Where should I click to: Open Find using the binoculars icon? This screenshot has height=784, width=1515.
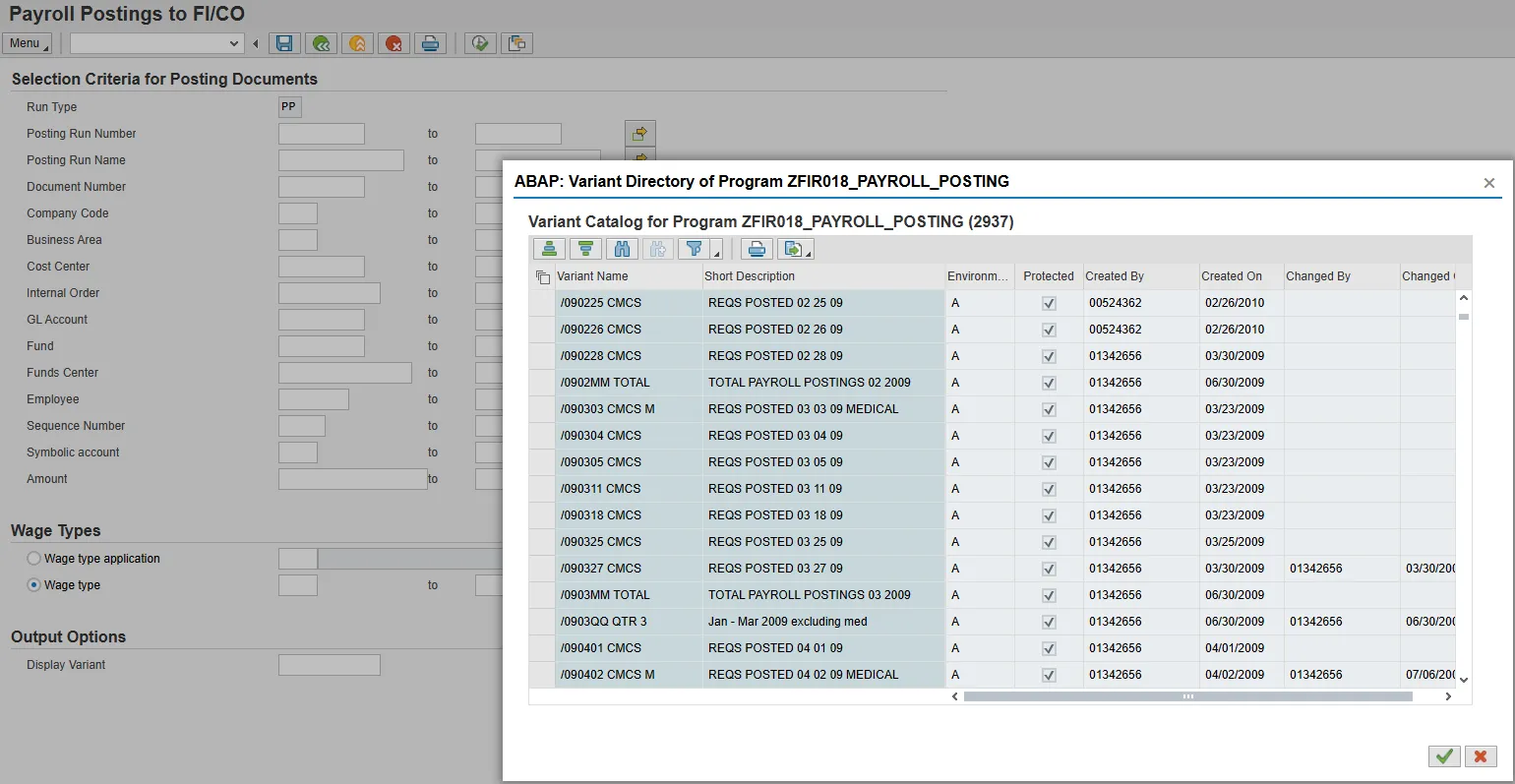coord(622,249)
